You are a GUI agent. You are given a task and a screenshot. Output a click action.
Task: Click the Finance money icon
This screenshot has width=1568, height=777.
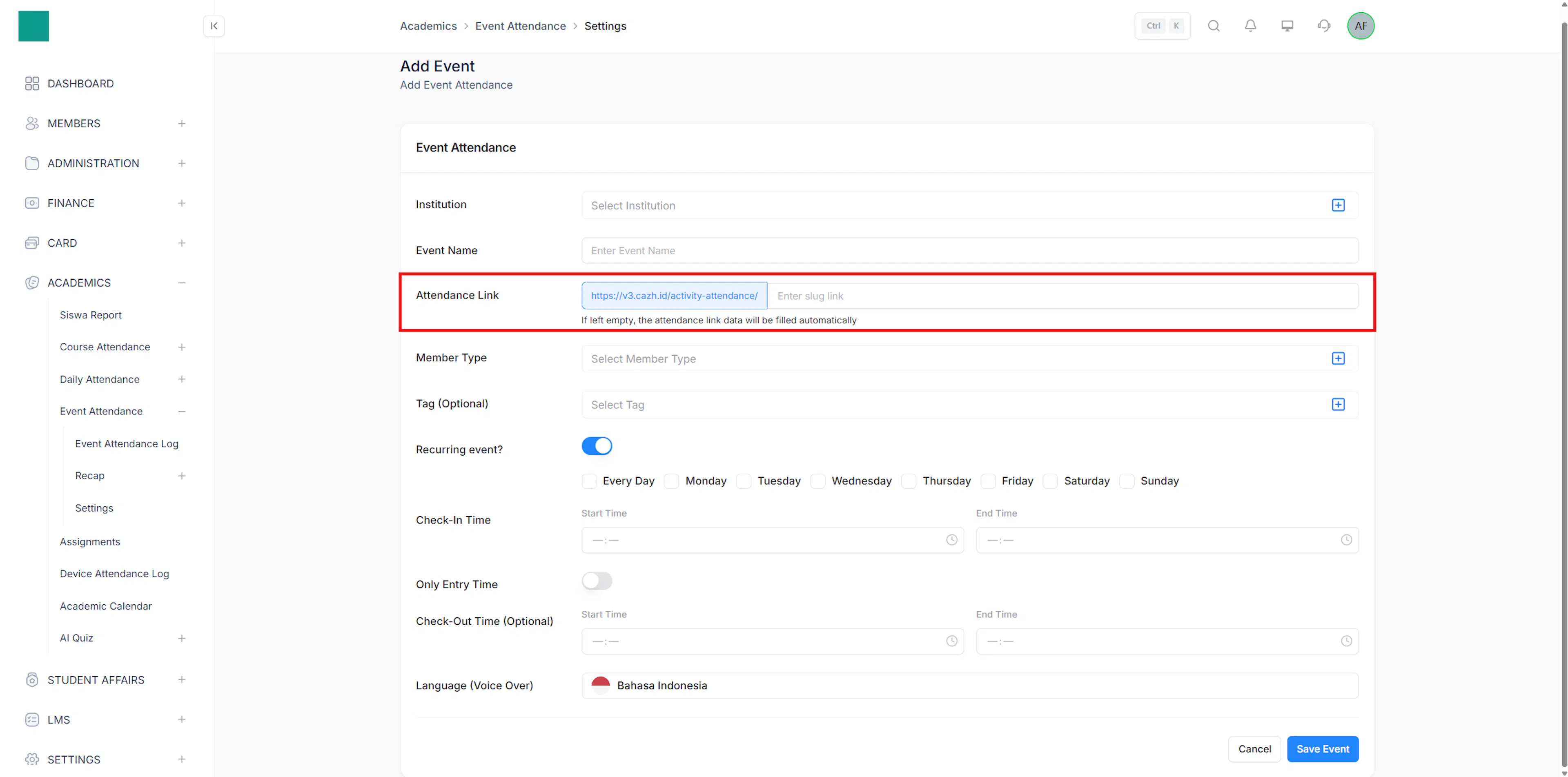(32, 203)
